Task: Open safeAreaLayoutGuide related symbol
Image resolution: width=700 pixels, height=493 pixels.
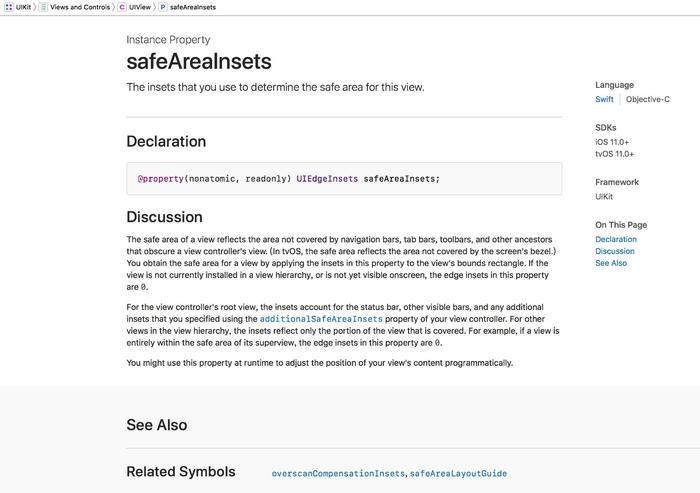Action: pos(458,473)
